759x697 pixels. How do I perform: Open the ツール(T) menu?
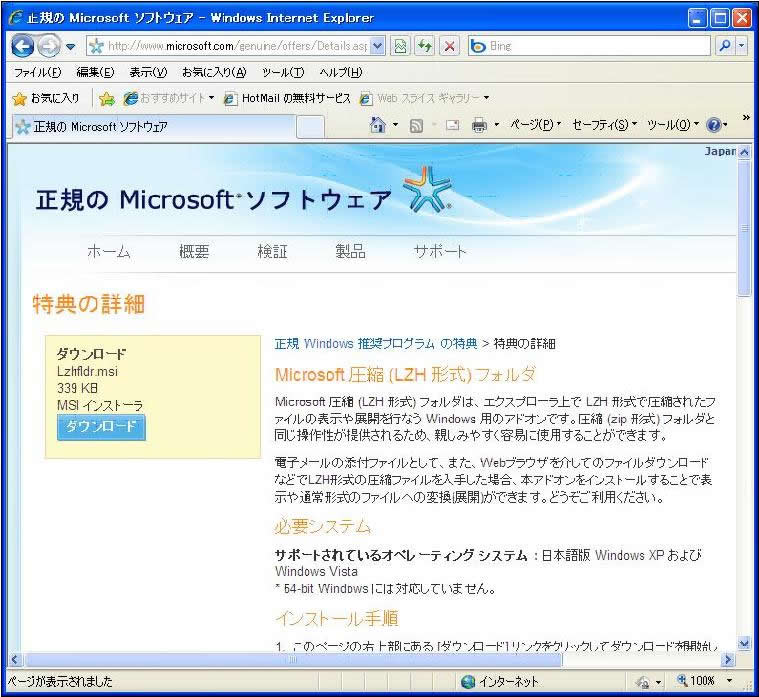click(283, 73)
